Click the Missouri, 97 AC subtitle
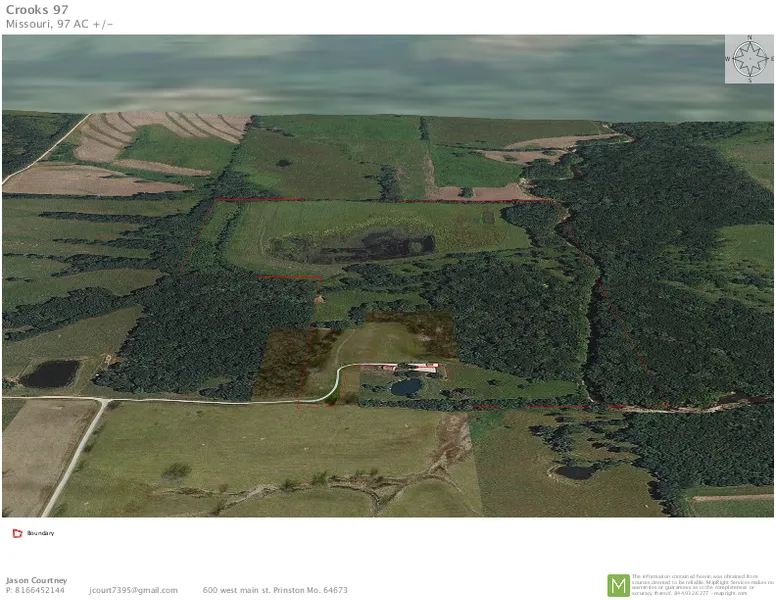776x600 pixels. click(59, 24)
